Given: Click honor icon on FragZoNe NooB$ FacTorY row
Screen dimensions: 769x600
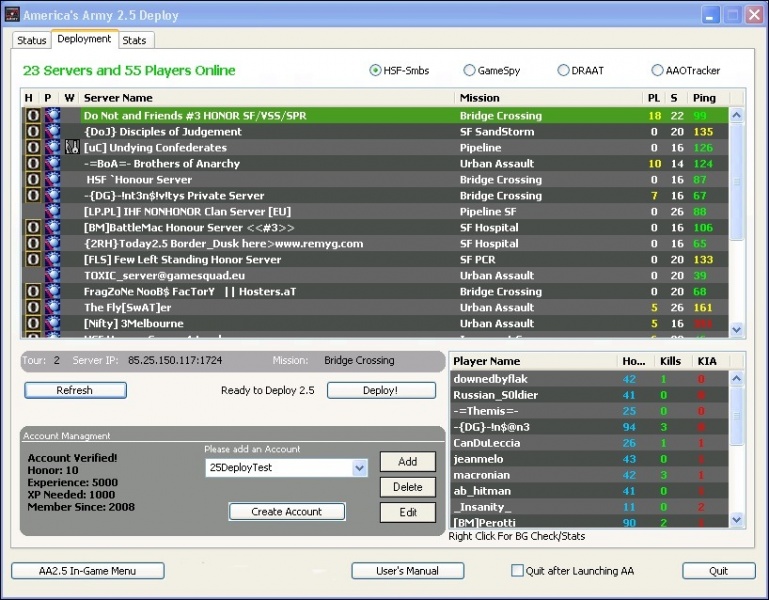Looking at the screenshot, I should pos(33,291).
